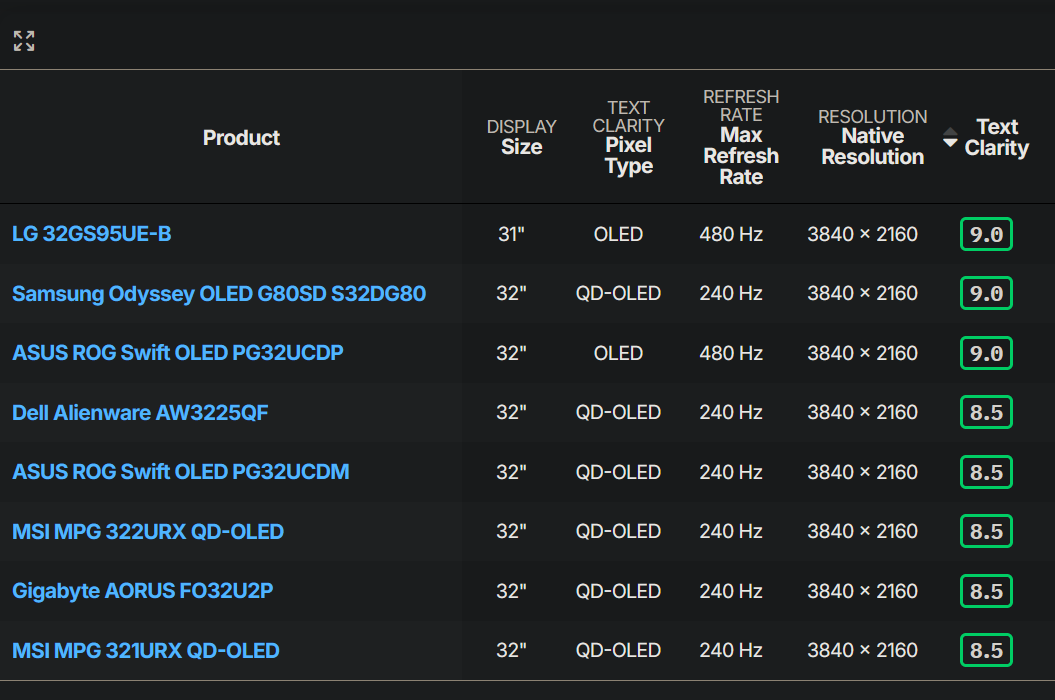This screenshot has width=1055, height=700.
Task: Click QD-OLED in the Samsung Odyssey row
Action: coord(618,293)
